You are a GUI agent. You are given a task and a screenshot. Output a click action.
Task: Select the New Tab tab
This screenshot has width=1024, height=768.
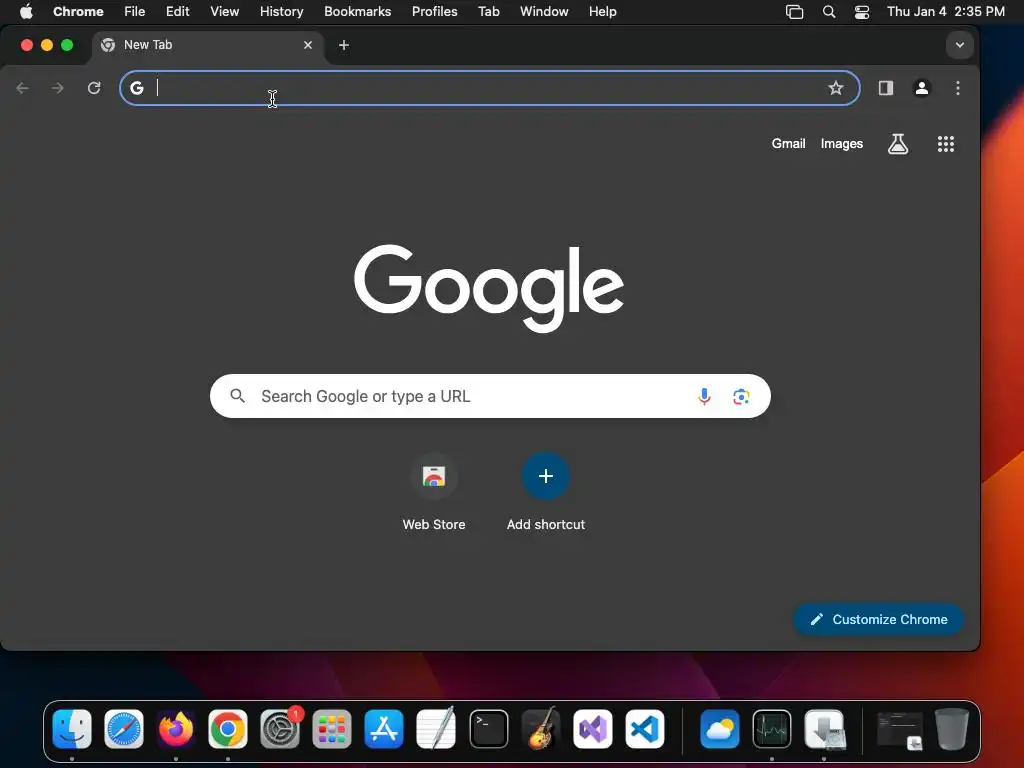(207, 45)
